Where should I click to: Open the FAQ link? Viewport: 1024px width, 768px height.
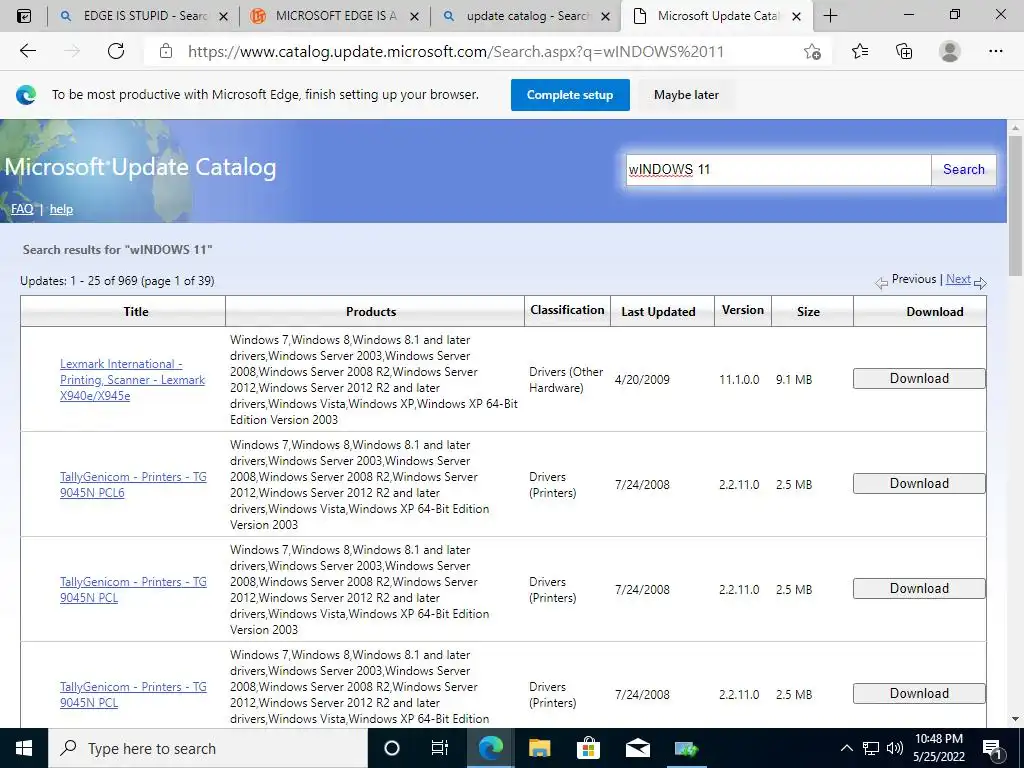(22, 209)
